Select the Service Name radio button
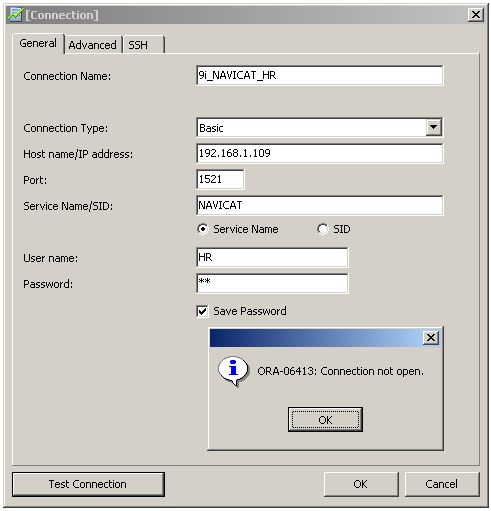This screenshot has width=491, height=511. coord(203,229)
